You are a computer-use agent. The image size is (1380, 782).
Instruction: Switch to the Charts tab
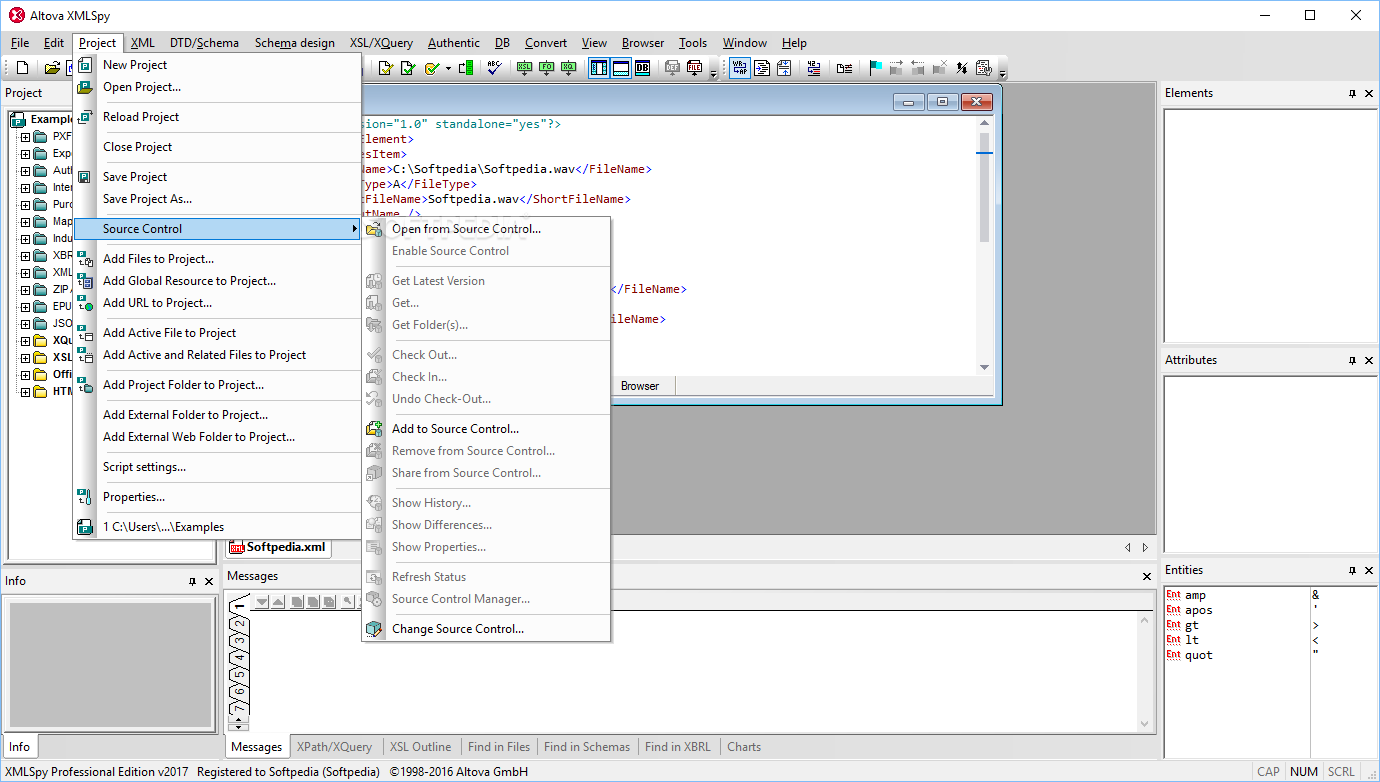click(x=744, y=747)
